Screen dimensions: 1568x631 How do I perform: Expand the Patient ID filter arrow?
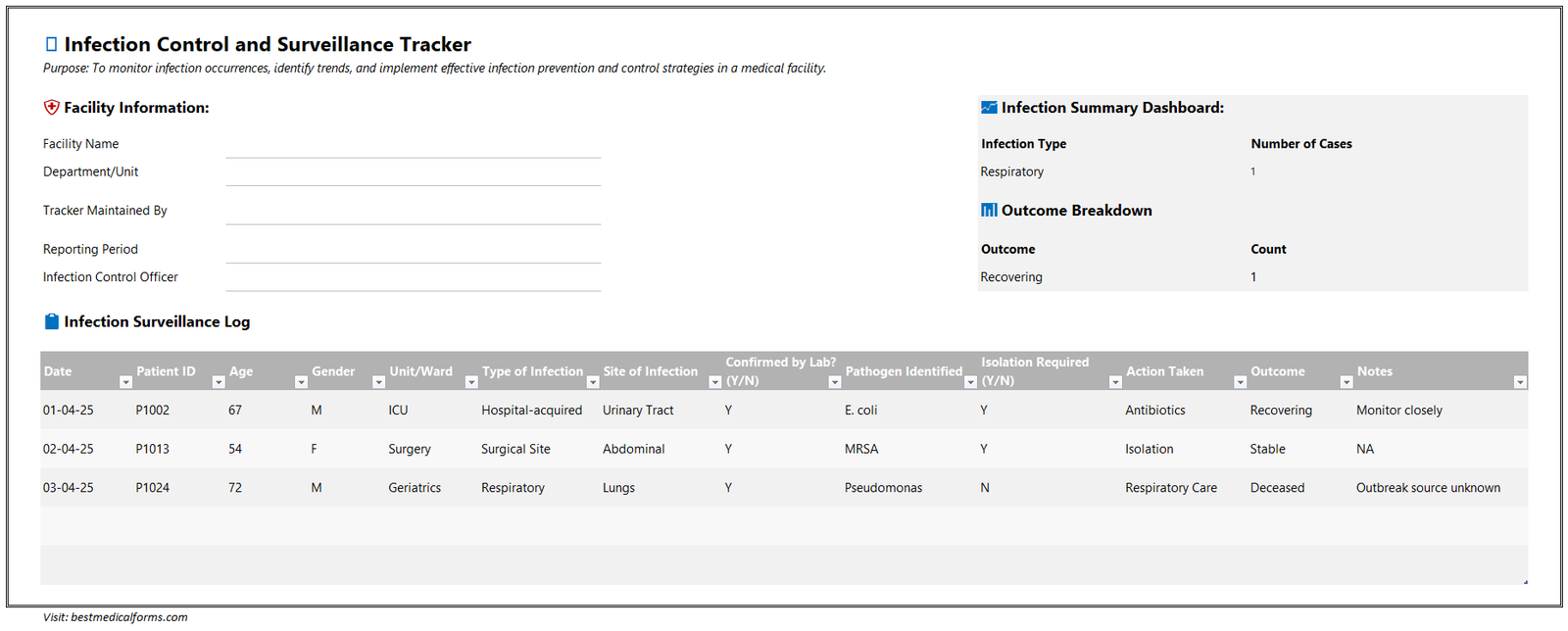[x=219, y=382]
